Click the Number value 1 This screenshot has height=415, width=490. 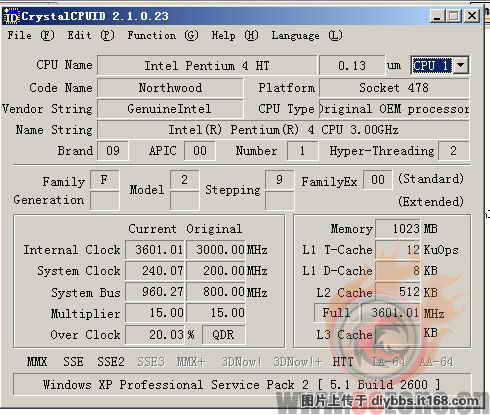pyautogui.click(x=302, y=151)
